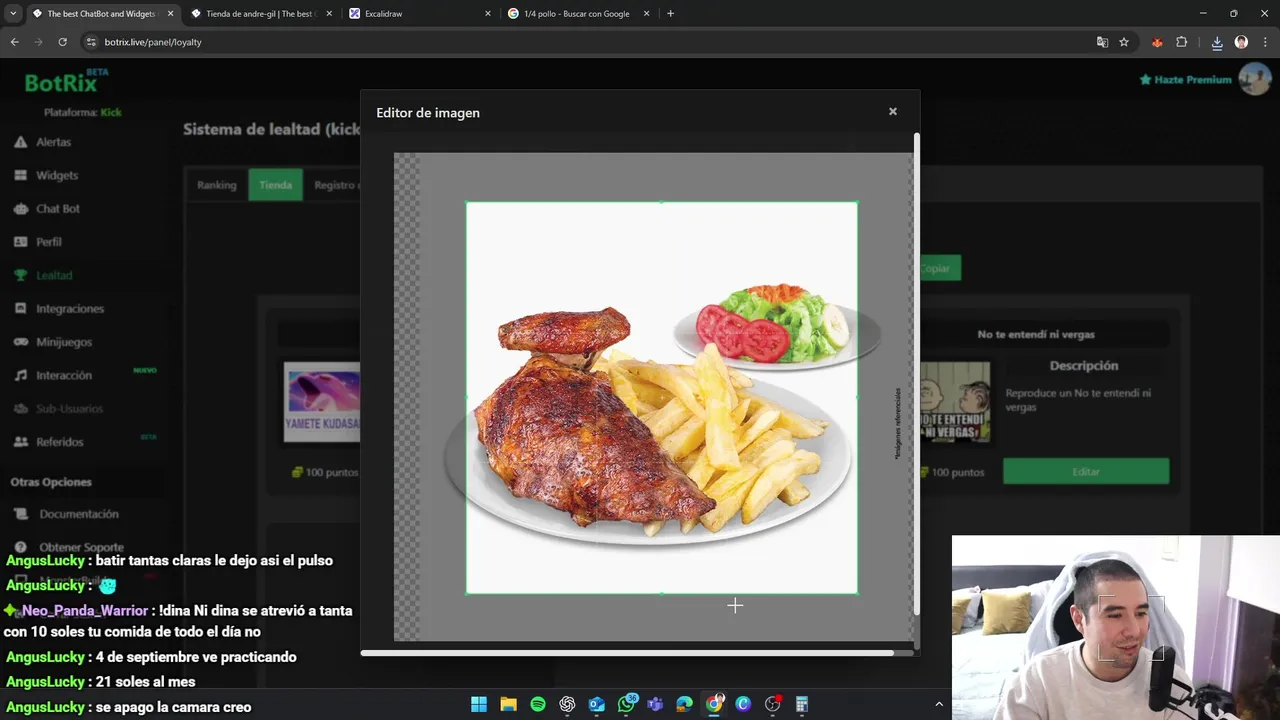Open Microsoft Teams from the taskbar
The height and width of the screenshot is (720, 1280).
(x=655, y=704)
